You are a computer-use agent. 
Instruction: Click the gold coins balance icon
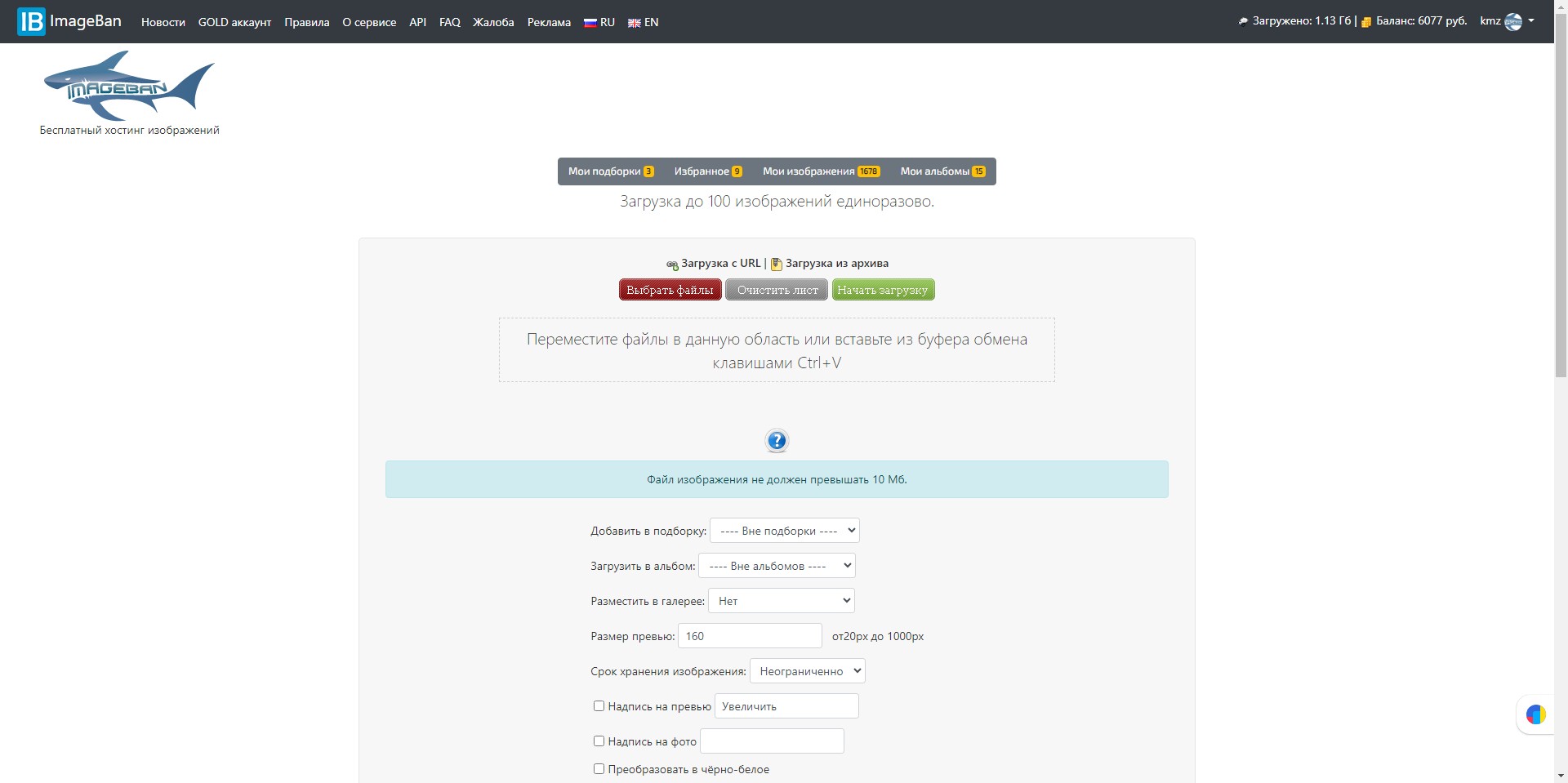click(1366, 22)
